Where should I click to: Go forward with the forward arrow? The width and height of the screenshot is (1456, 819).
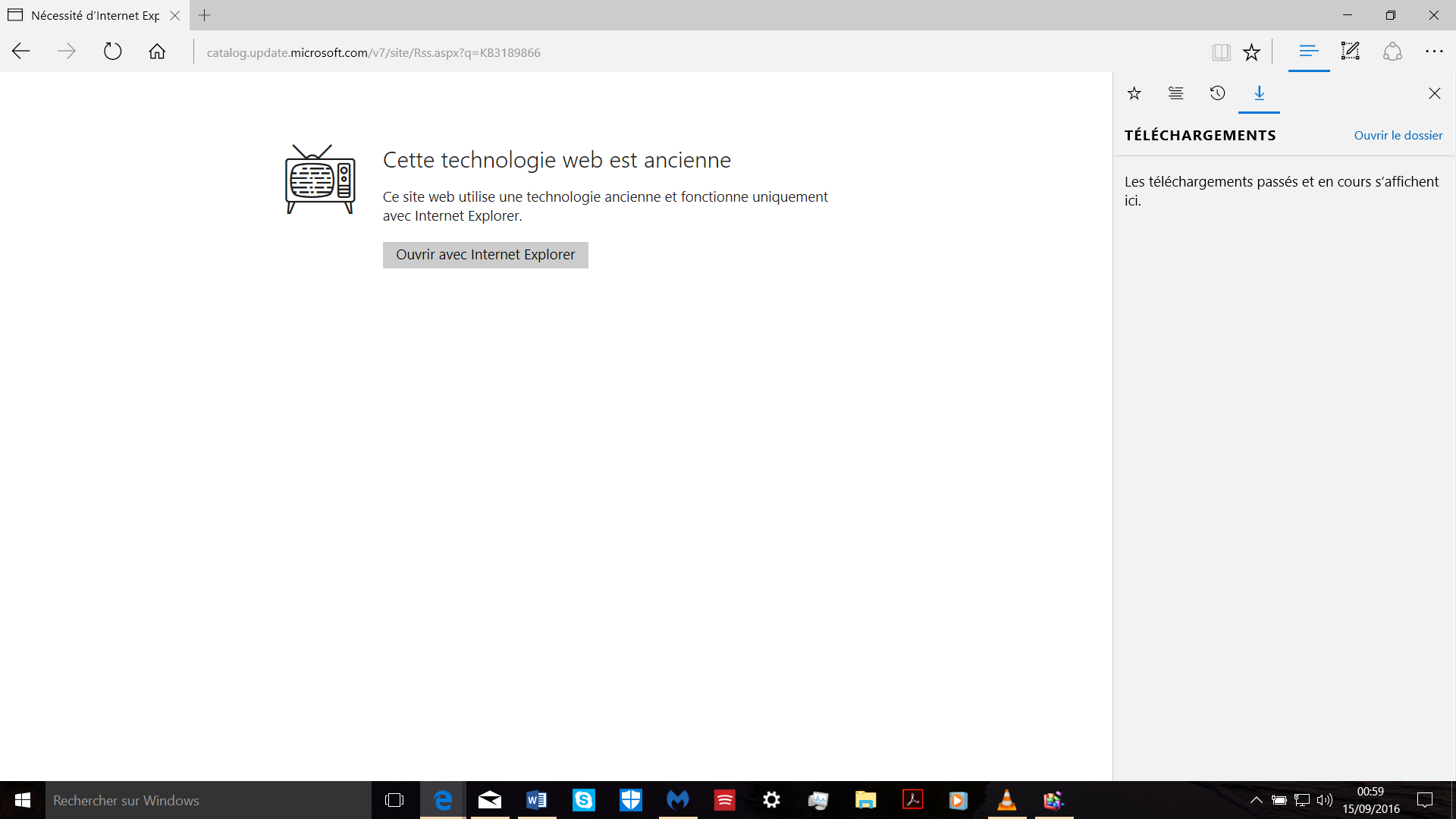(x=67, y=52)
